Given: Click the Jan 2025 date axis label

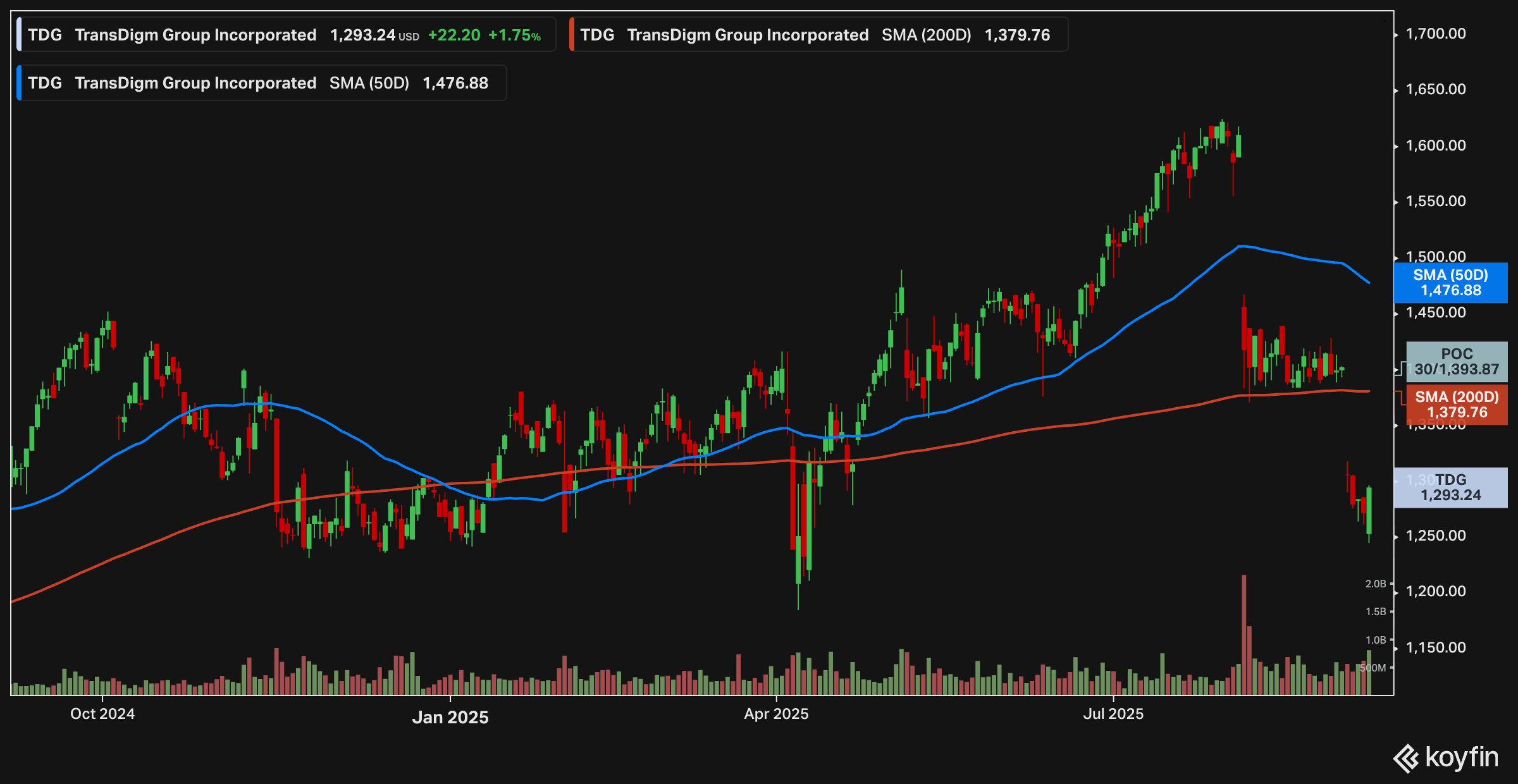Looking at the screenshot, I should [450, 717].
